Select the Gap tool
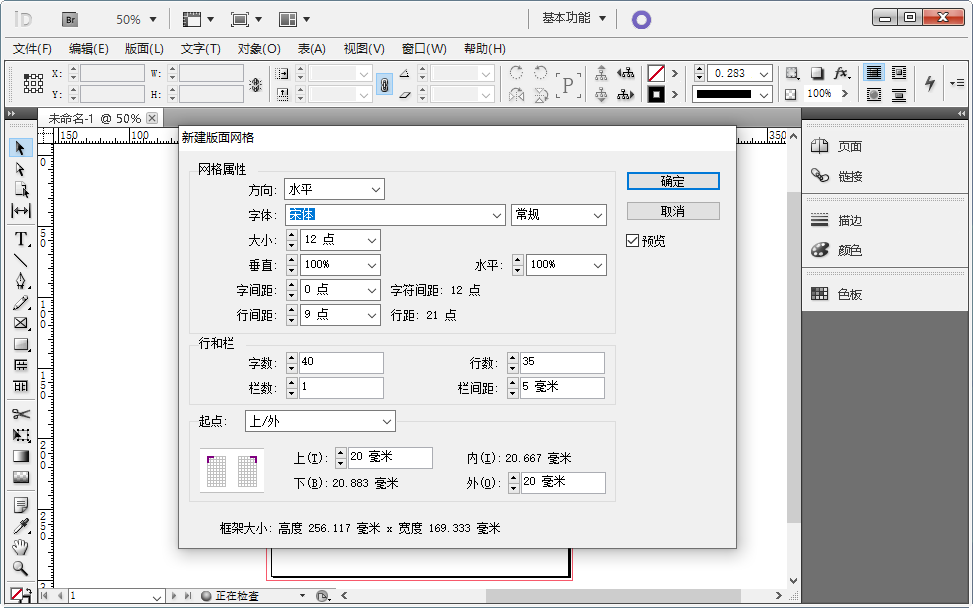This screenshot has height=608, width=973. (x=20, y=211)
